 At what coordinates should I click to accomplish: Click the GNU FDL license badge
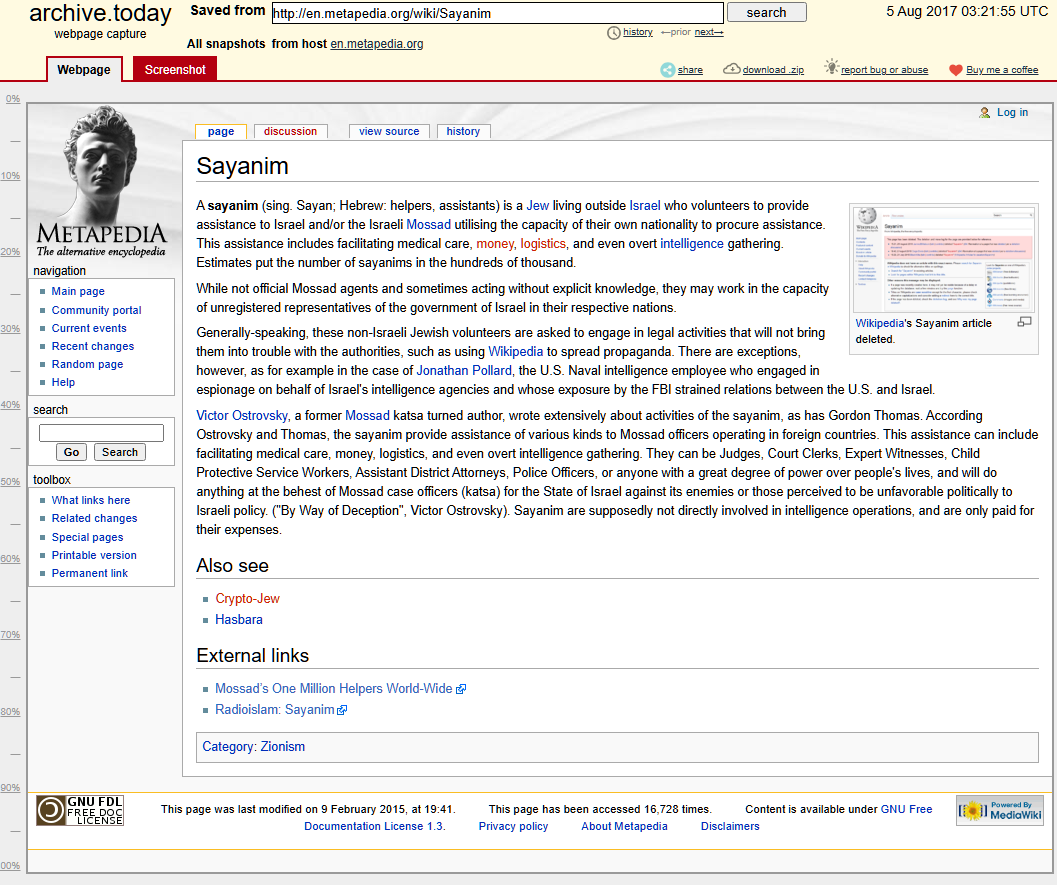click(x=80, y=810)
